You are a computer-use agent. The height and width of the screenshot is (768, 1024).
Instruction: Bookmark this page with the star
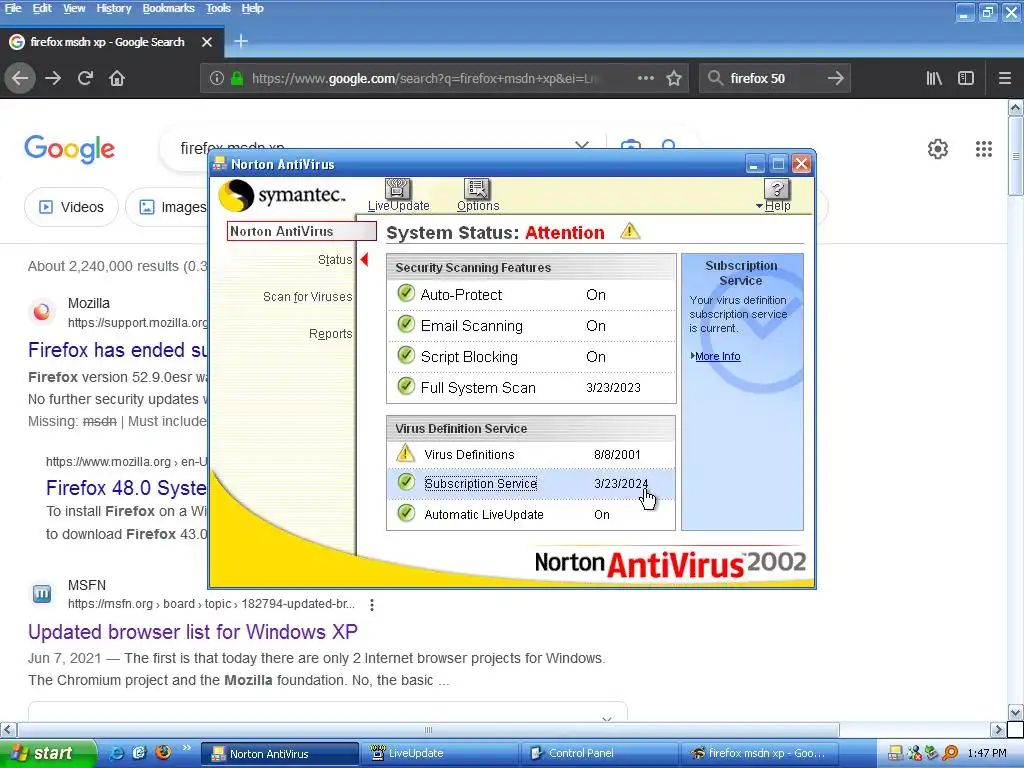coord(674,78)
